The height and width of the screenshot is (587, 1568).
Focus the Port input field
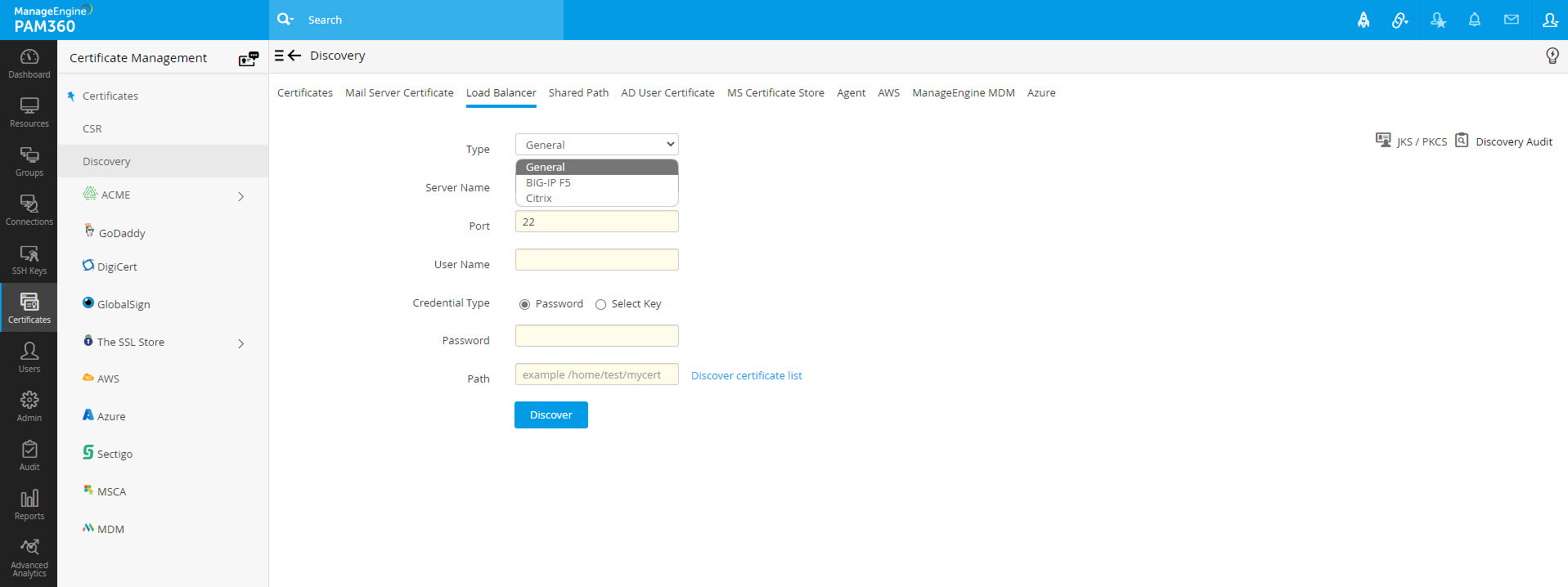click(597, 222)
